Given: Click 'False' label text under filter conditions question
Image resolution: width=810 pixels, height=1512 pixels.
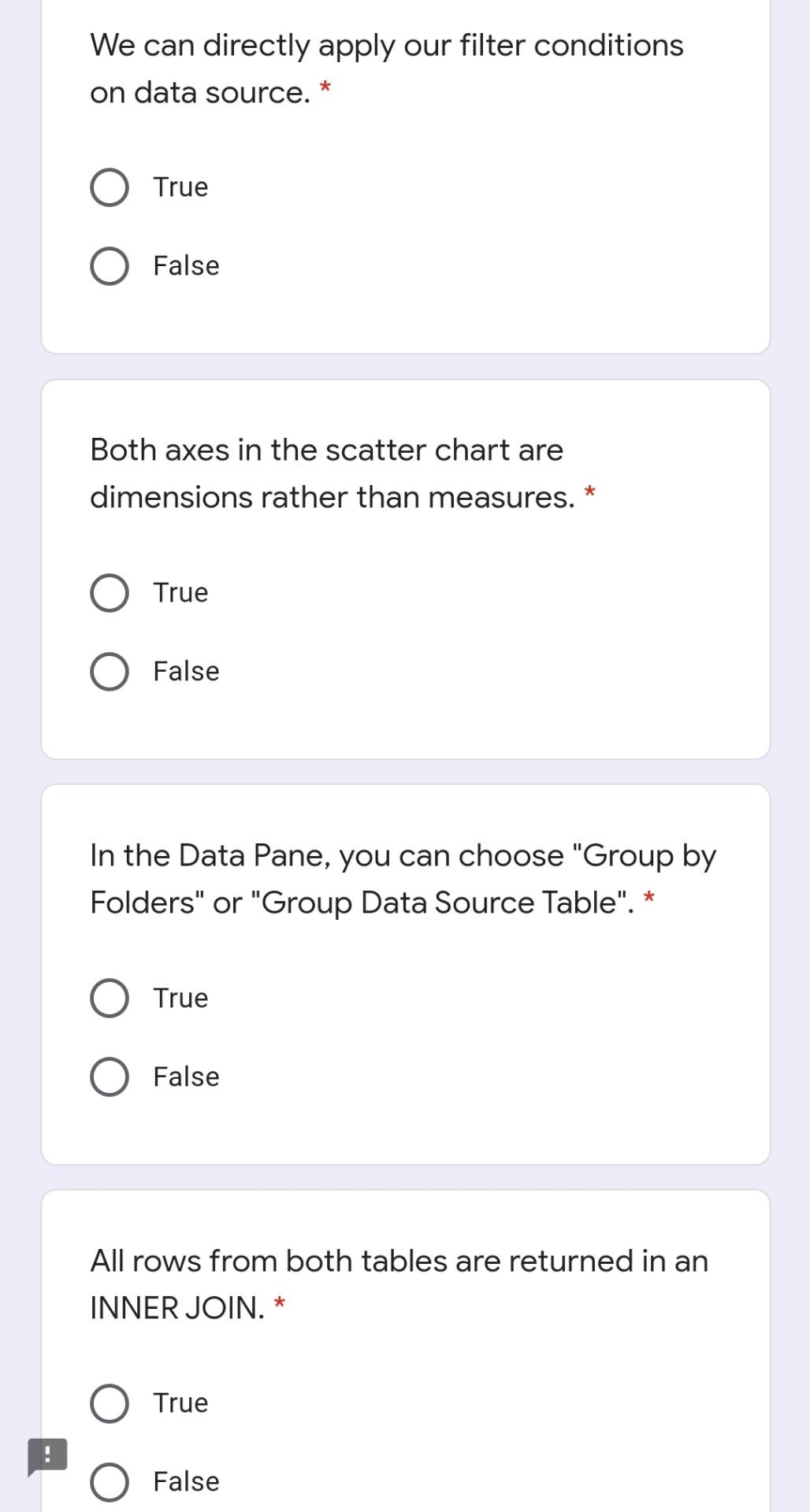Looking at the screenshot, I should click(186, 266).
